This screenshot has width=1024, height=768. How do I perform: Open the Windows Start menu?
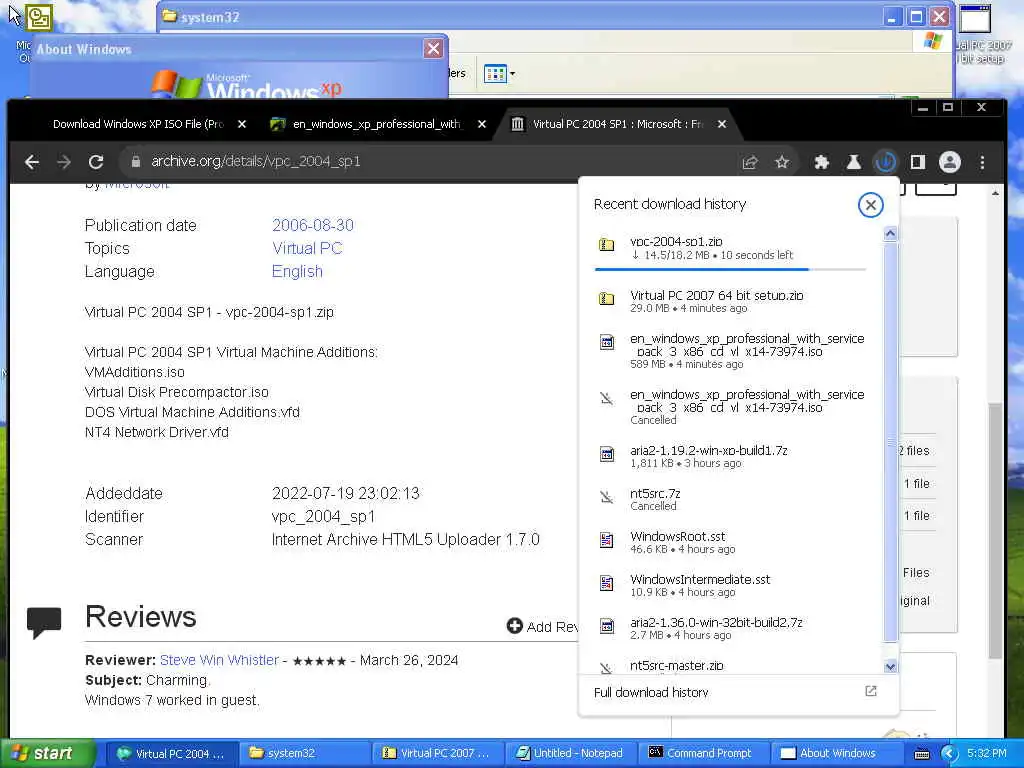pyautogui.click(x=46, y=754)
